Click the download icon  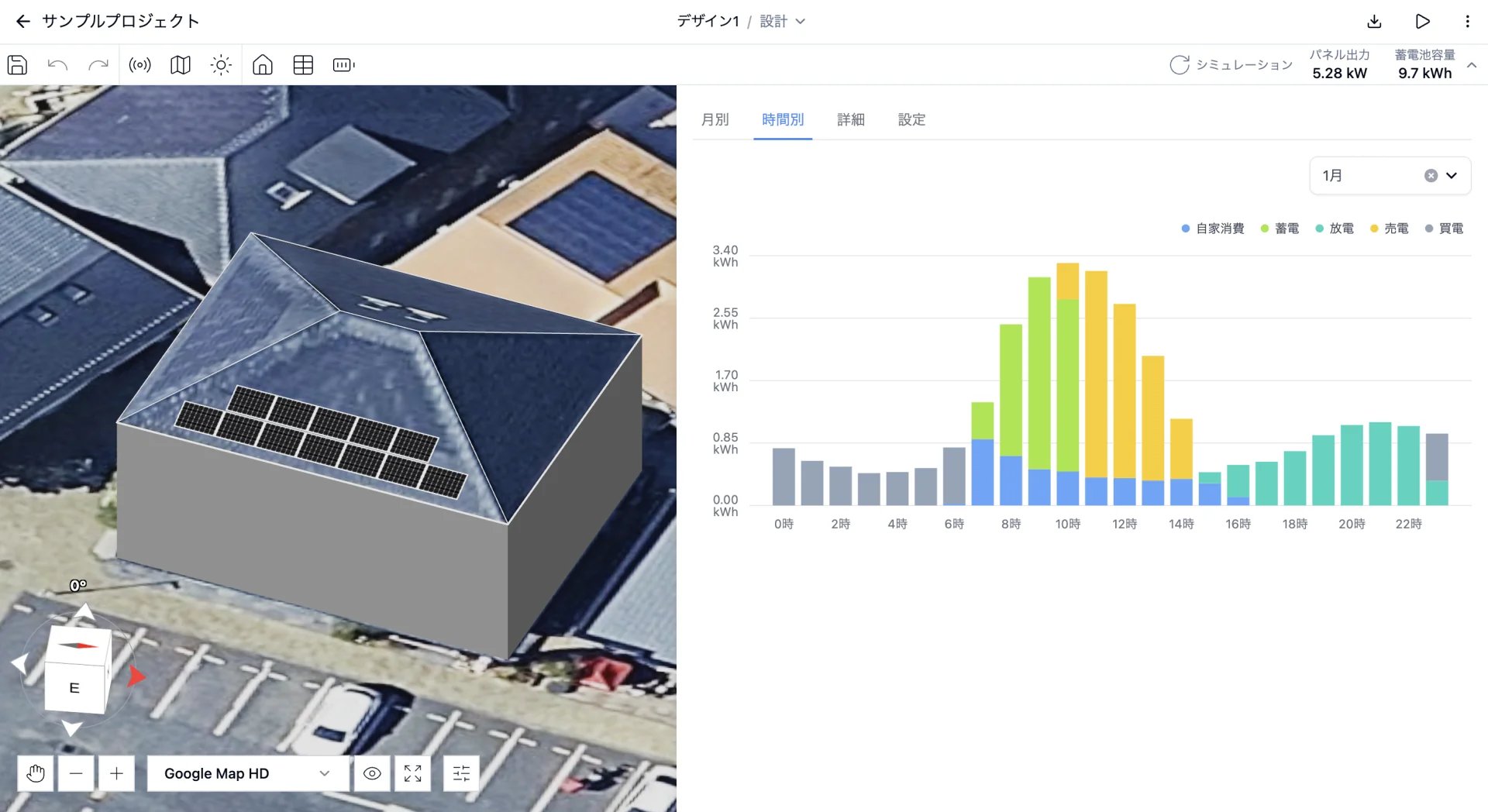click(1374, 22)
